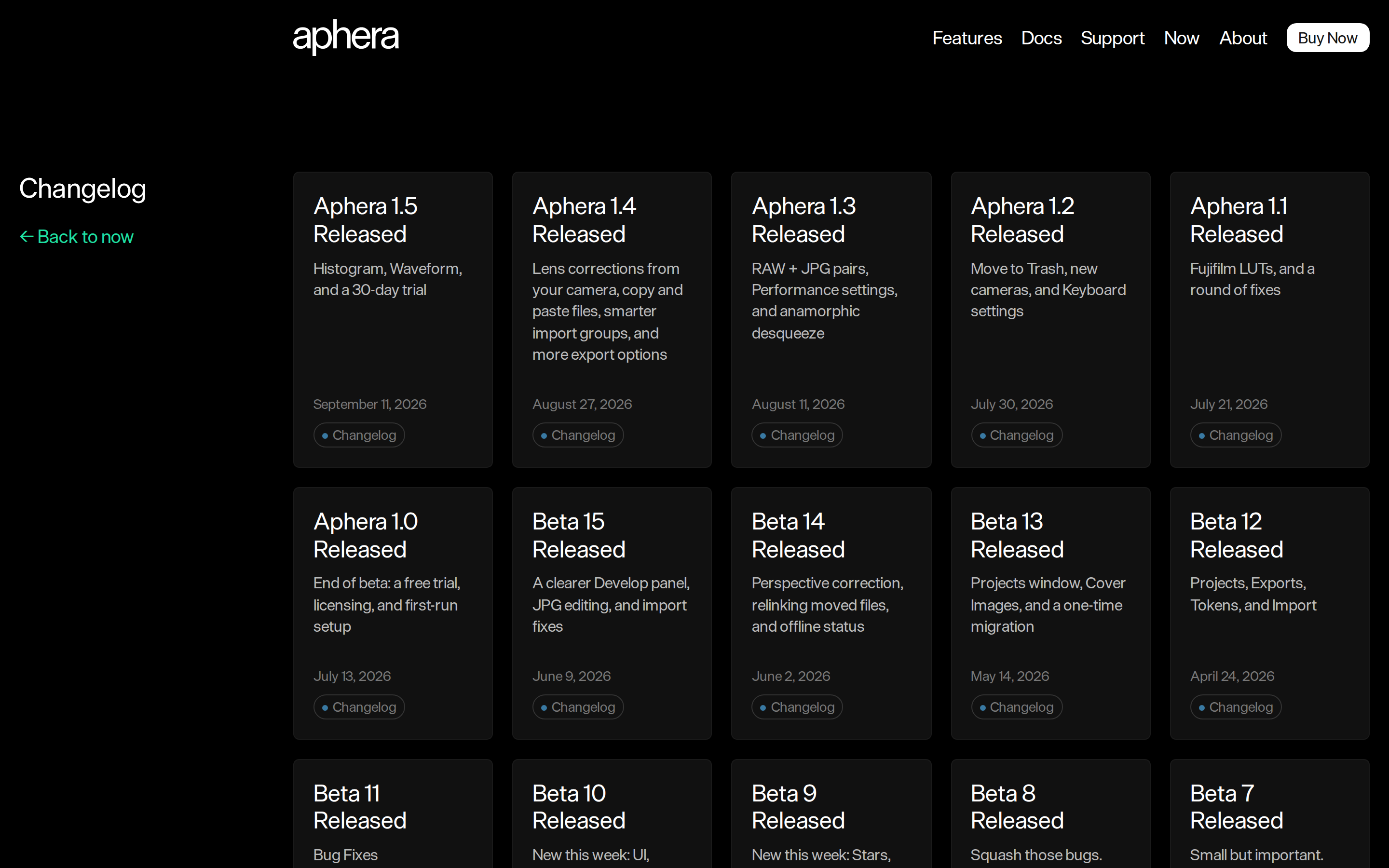Open the Beta 12 Released card title

(1236, 535)
